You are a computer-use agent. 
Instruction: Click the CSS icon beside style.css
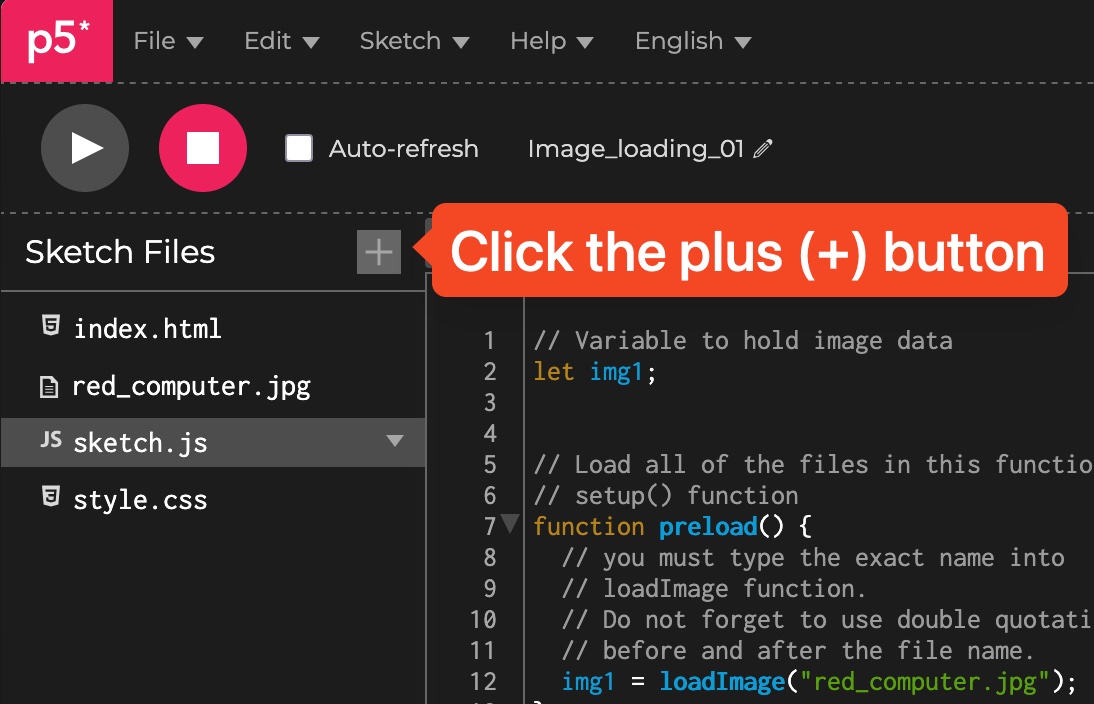(x=49, y=498)
